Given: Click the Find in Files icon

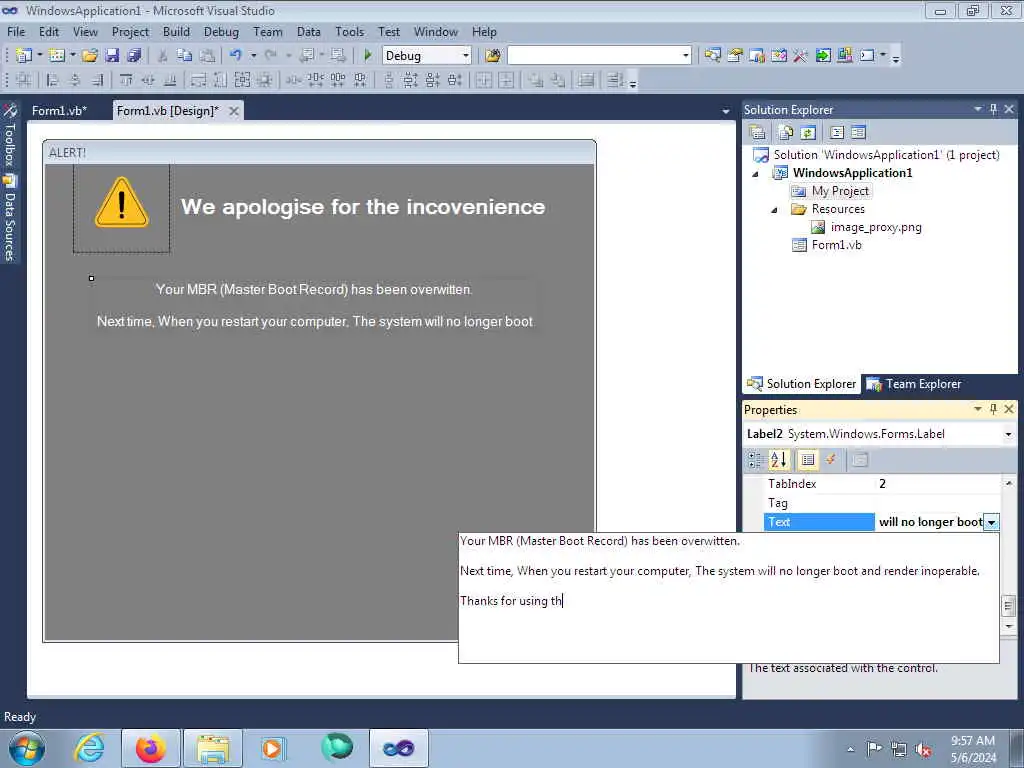Looking at the screenshot, I should pyautogui.click(x=493, y=56).
